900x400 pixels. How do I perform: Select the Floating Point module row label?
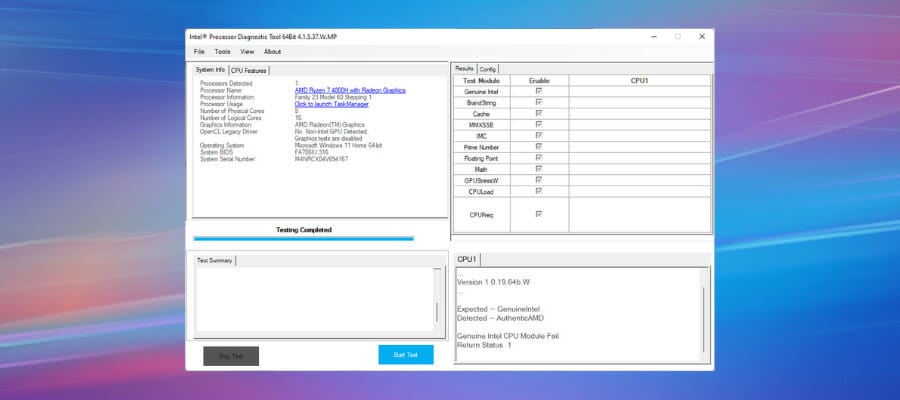coord(482,158)
